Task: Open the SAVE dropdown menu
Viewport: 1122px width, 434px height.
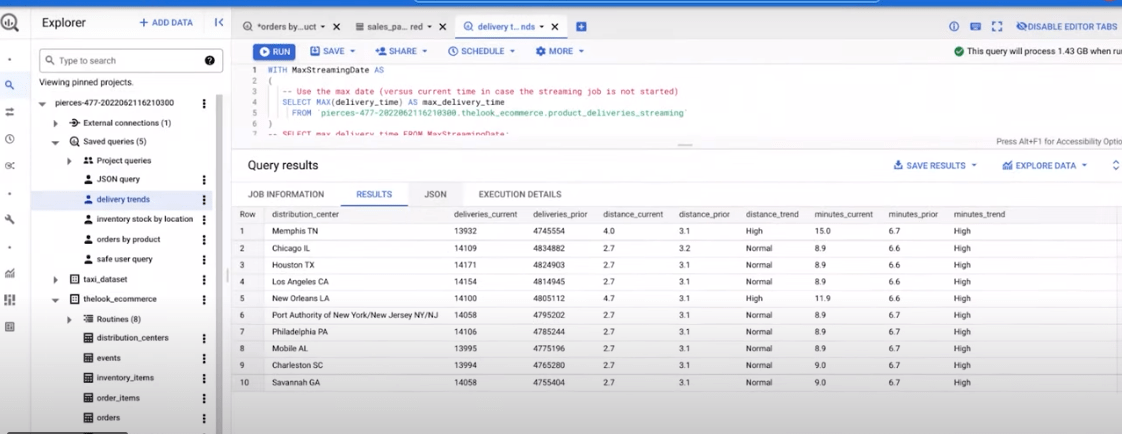Action: 332,51
